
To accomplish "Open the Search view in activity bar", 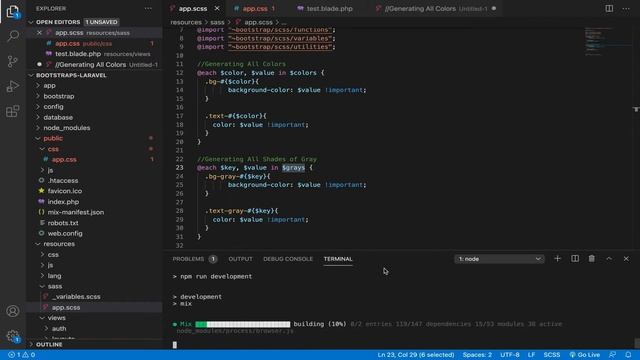I will click(13, 36).
